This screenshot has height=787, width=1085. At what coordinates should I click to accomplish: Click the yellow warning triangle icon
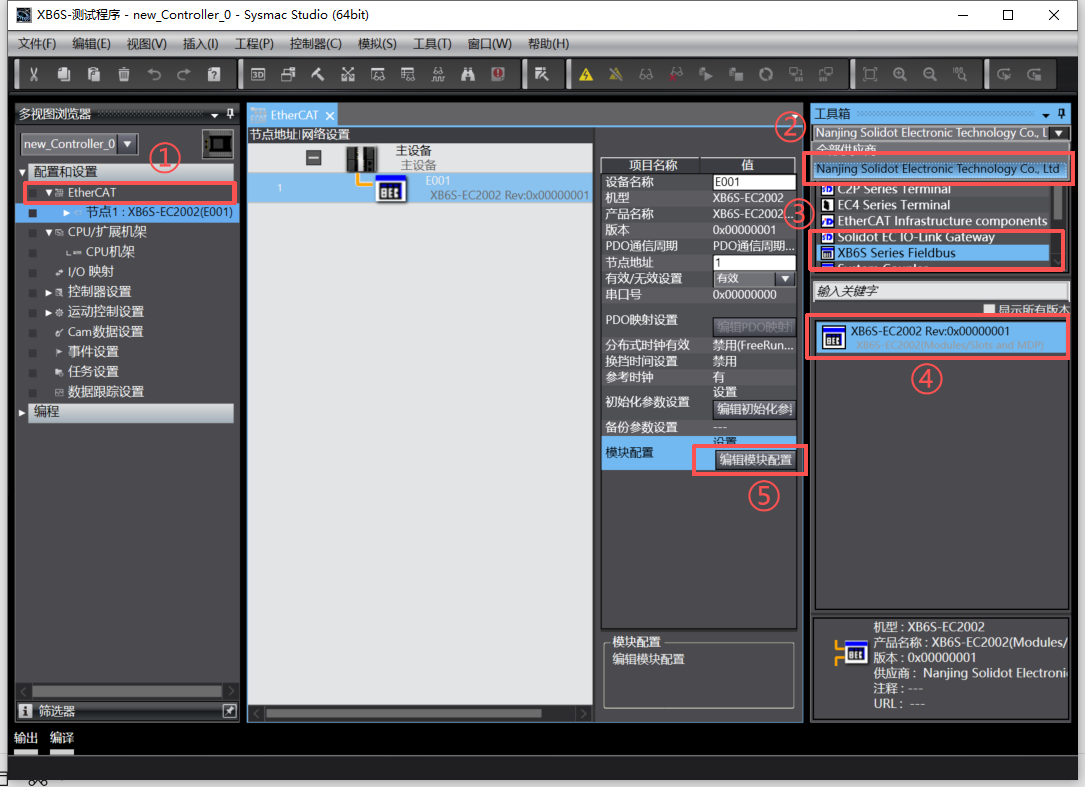point(586,74)
